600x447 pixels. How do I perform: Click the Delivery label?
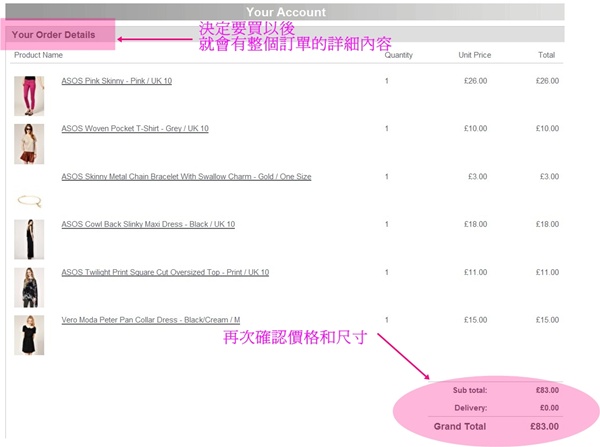click(471, 408)
